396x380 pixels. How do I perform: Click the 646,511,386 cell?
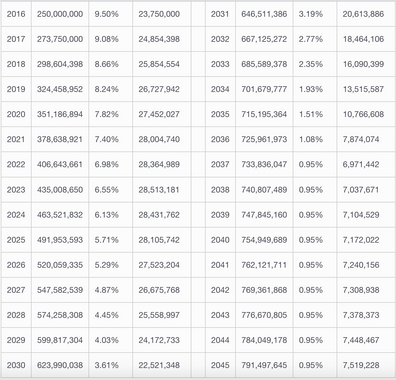(264, 14)
